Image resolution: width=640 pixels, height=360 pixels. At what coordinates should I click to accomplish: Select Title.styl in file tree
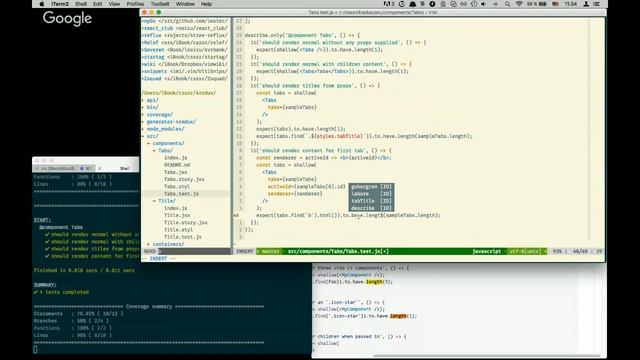178,230
